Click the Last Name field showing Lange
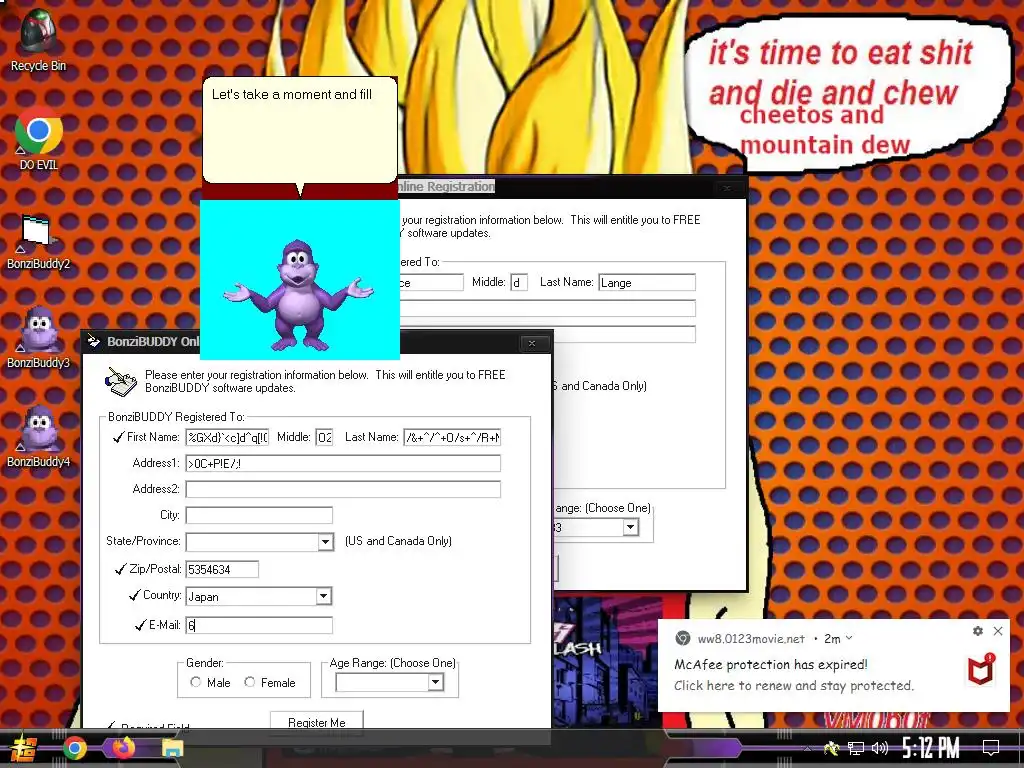 [x=647, y=282]
